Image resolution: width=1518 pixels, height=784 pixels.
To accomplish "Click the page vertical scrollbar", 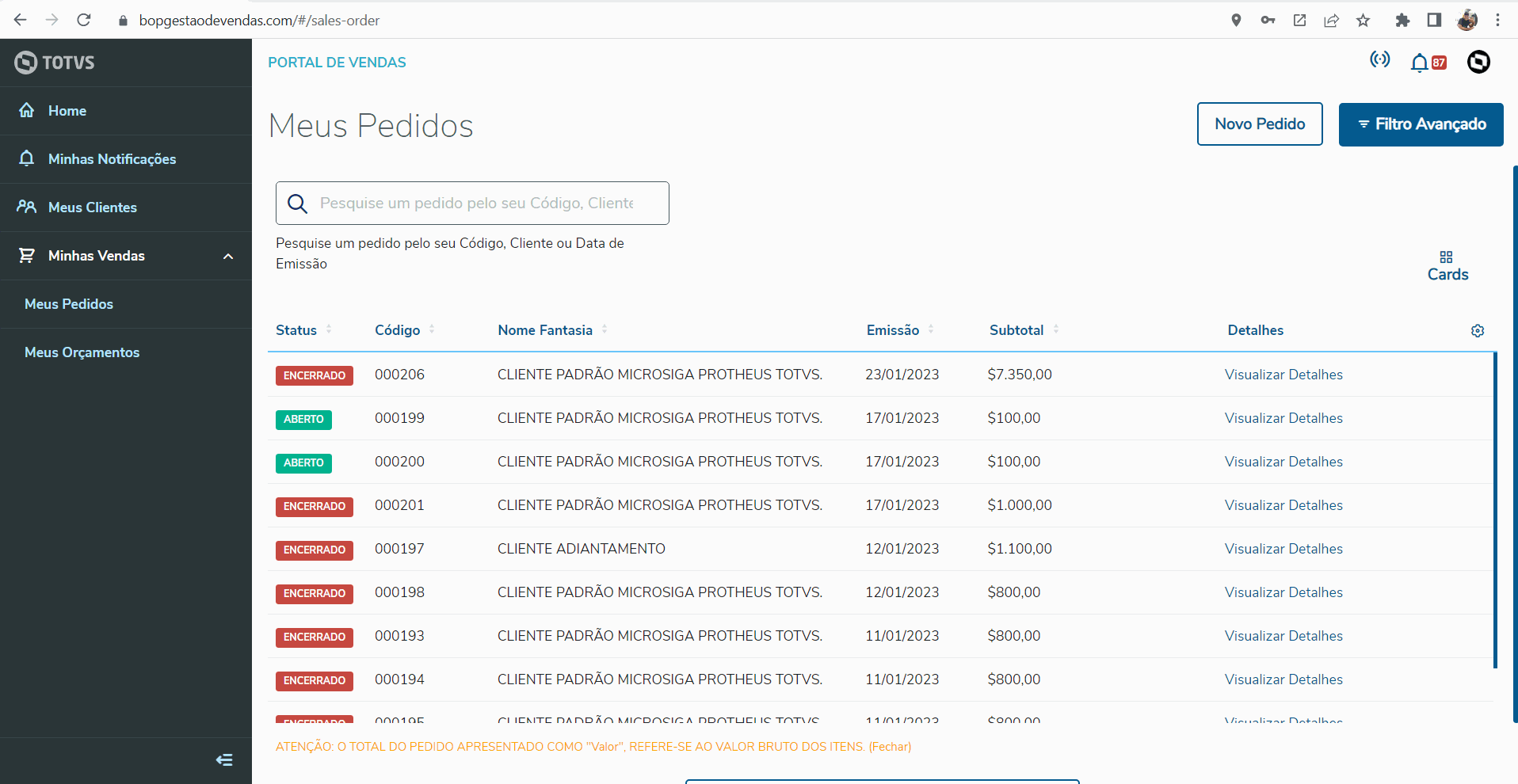I will (1515, 443).
